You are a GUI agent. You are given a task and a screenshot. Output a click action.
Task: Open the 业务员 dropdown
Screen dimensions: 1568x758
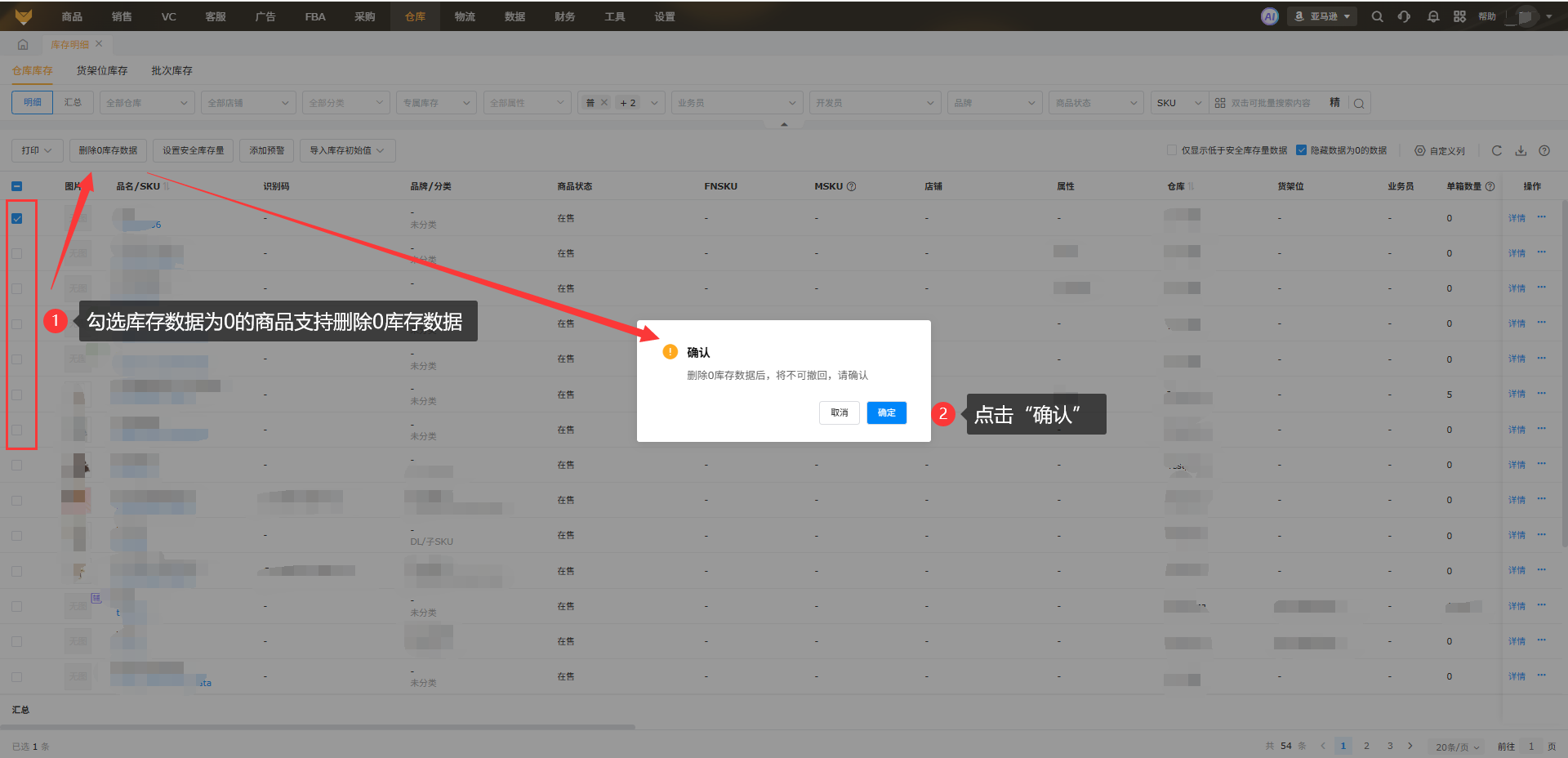click(x=736, y=103)
